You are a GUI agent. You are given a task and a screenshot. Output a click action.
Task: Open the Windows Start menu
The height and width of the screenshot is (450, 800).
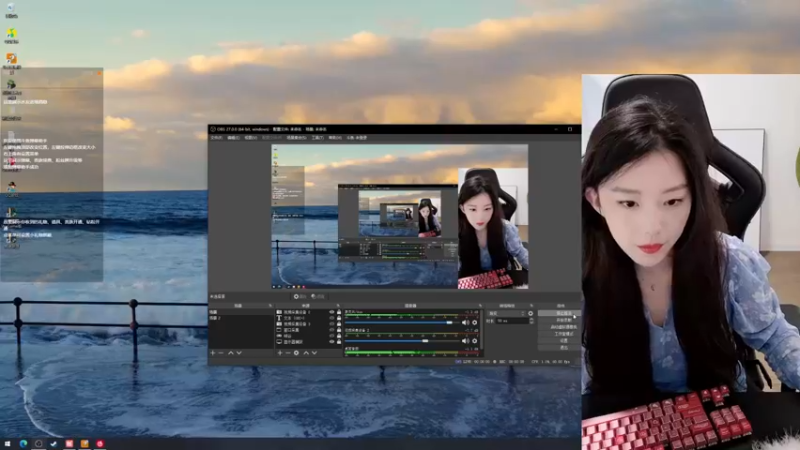pos(7,443)
